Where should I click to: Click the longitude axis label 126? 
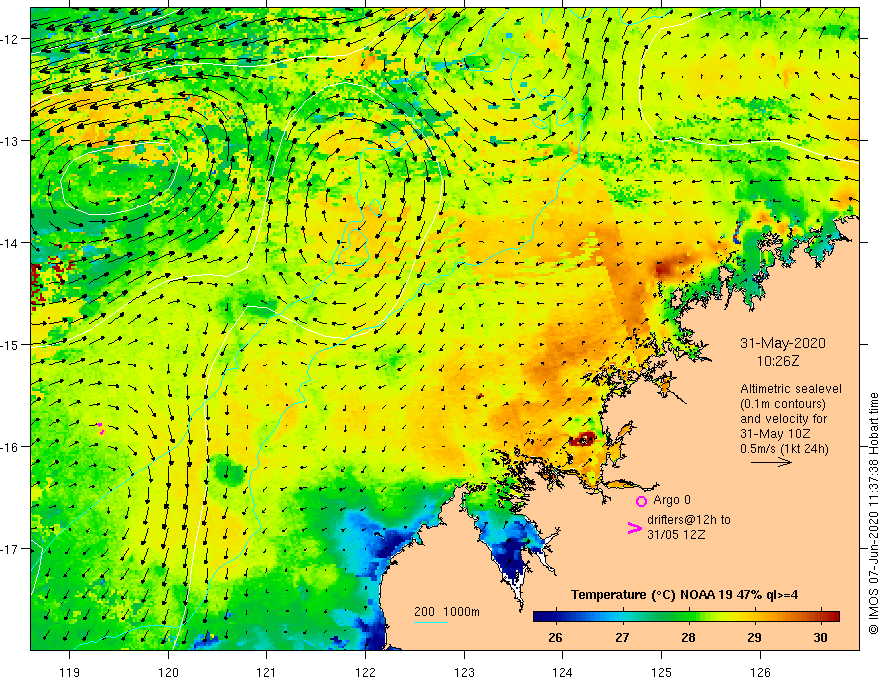[760, 672]
